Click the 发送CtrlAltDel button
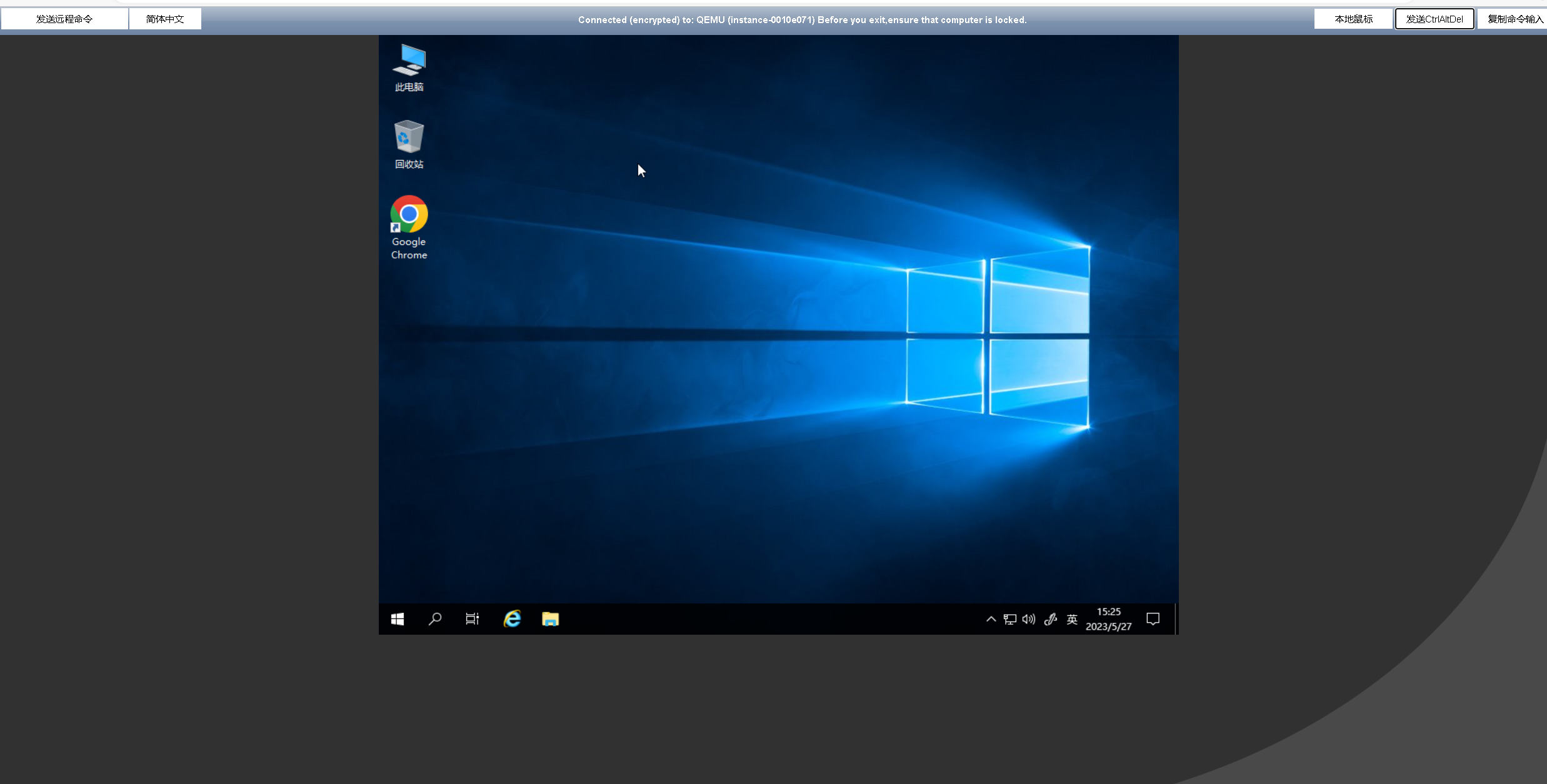This screenshot has width=1547, height=784. 1434,19
